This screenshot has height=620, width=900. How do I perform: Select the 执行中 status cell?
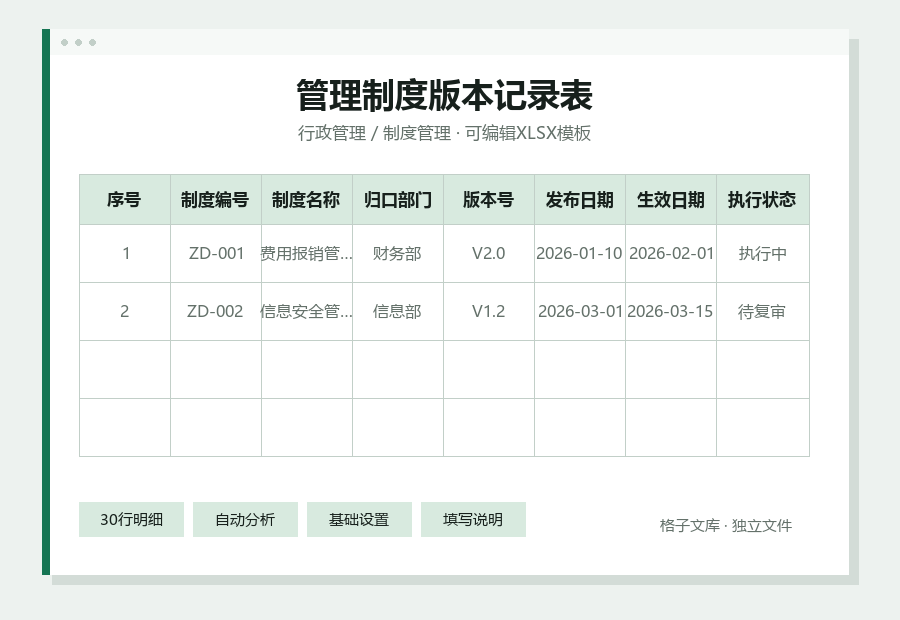coord(762,253)
